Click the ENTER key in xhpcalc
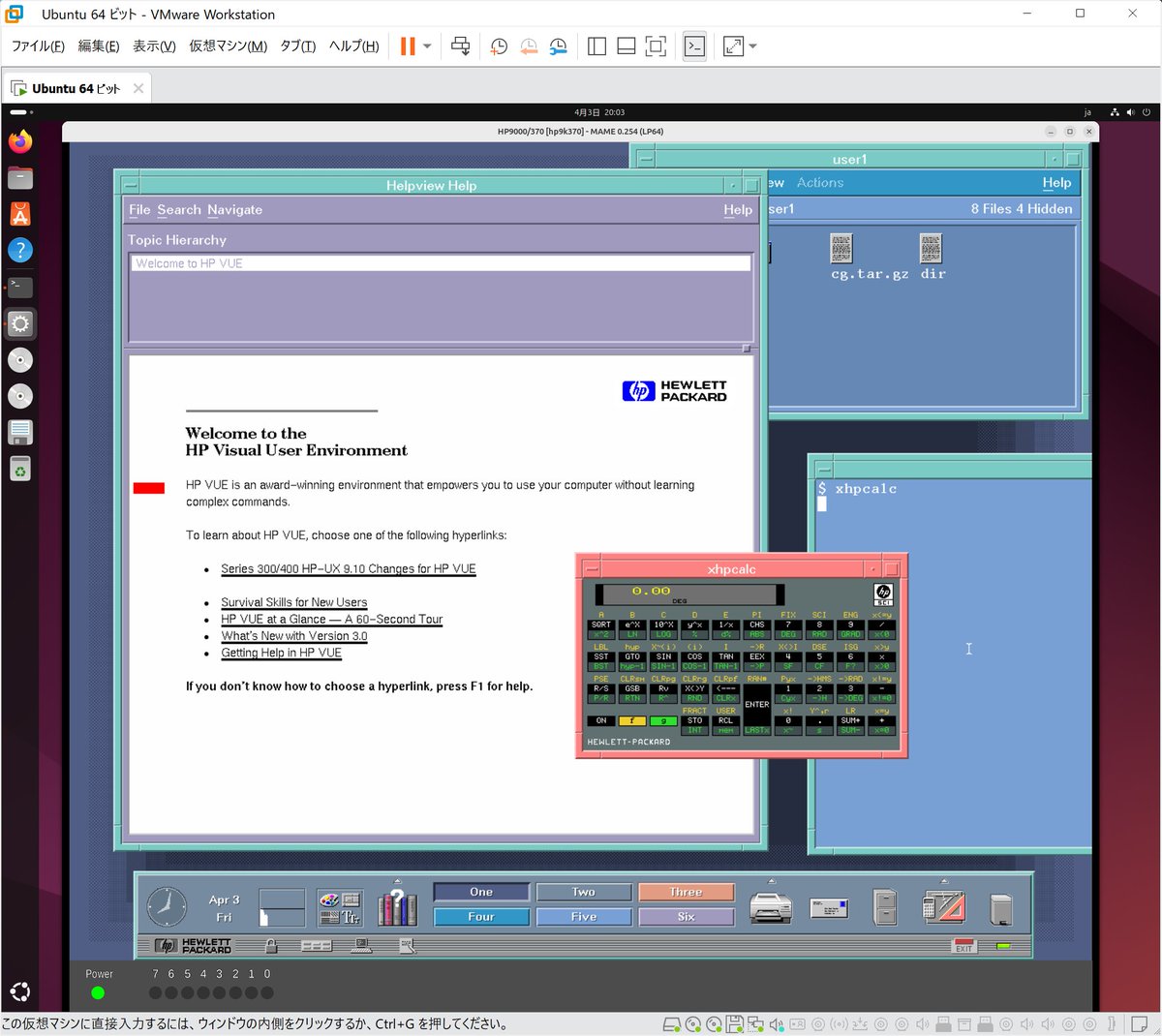The width and height of the screenshot is (1162, 1036). click(x=757, y=705)
